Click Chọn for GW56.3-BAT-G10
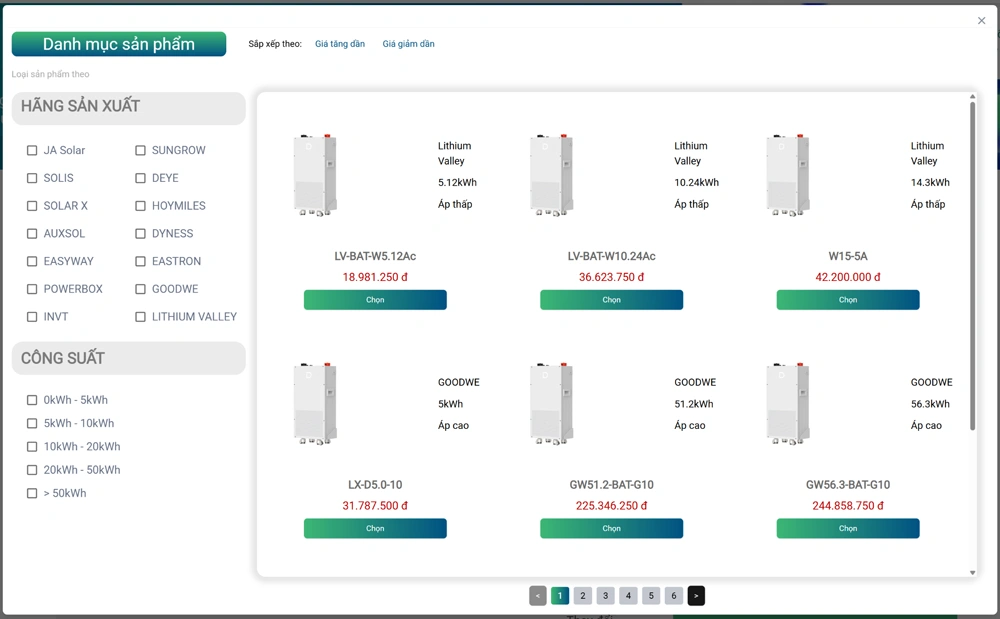The height and width of the screenshot is (619, 1000). (848, 528)
